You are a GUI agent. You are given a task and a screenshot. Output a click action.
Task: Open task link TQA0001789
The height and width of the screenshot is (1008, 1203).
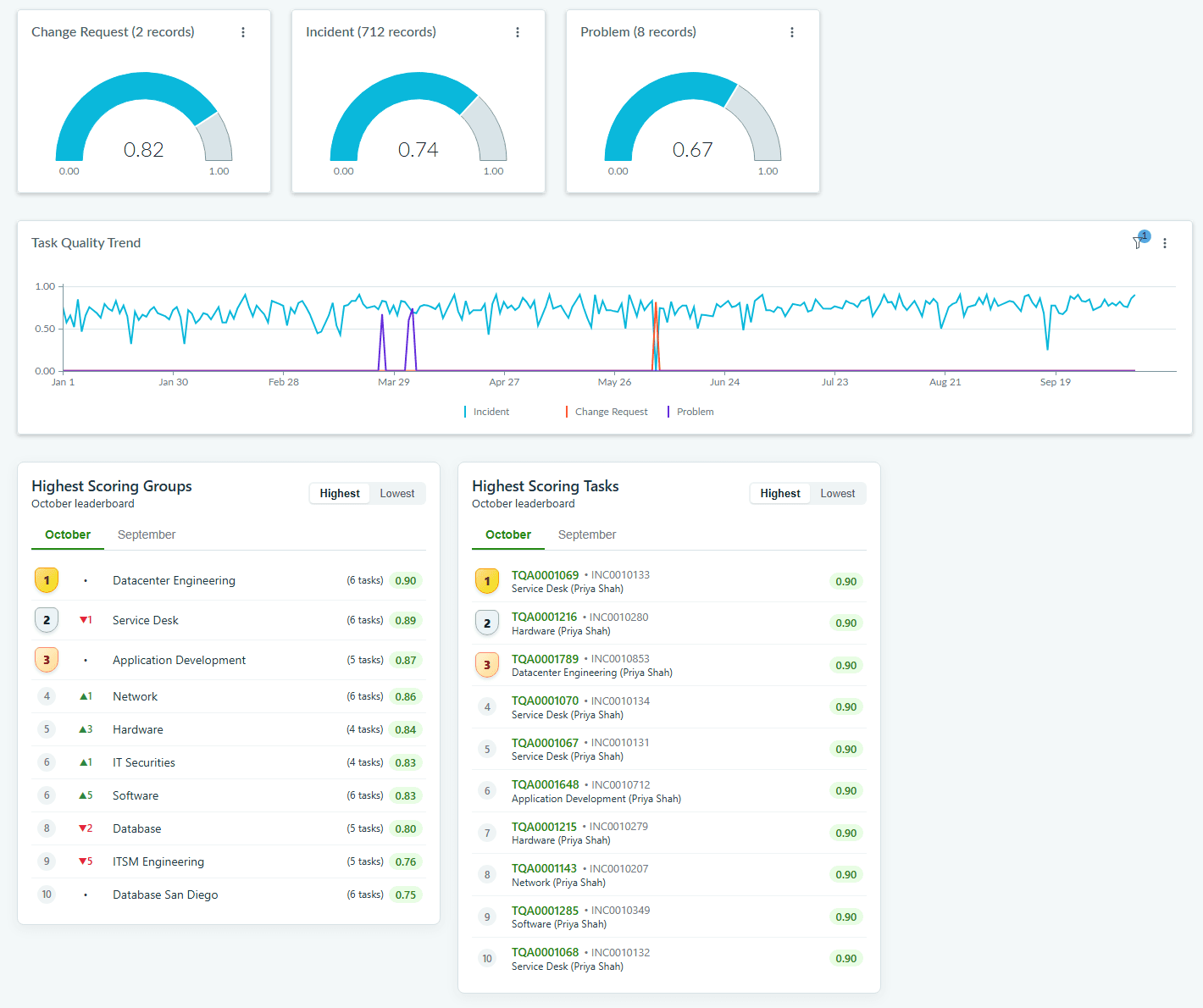point(545,659)
